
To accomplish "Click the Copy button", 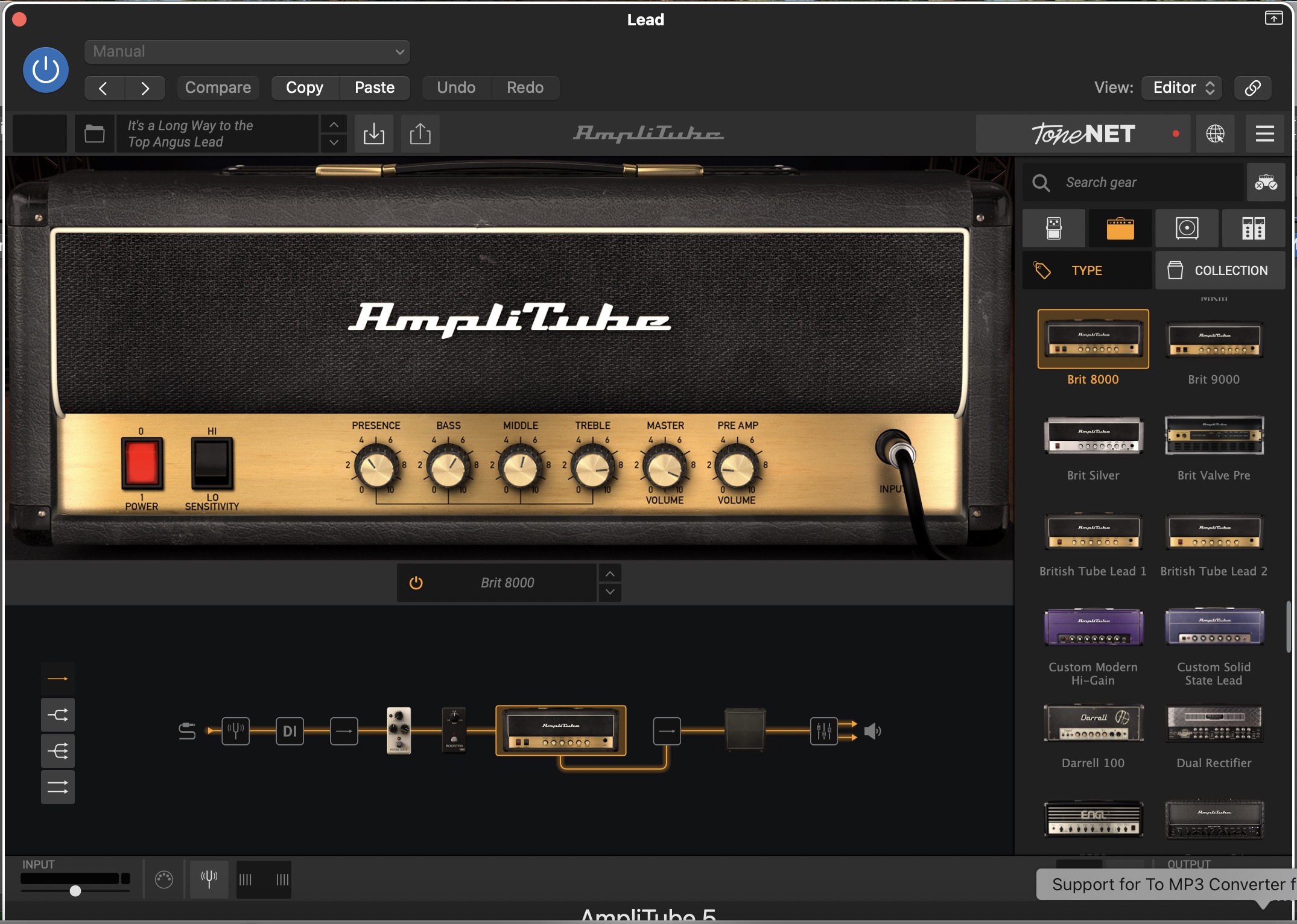I will 305,88.
